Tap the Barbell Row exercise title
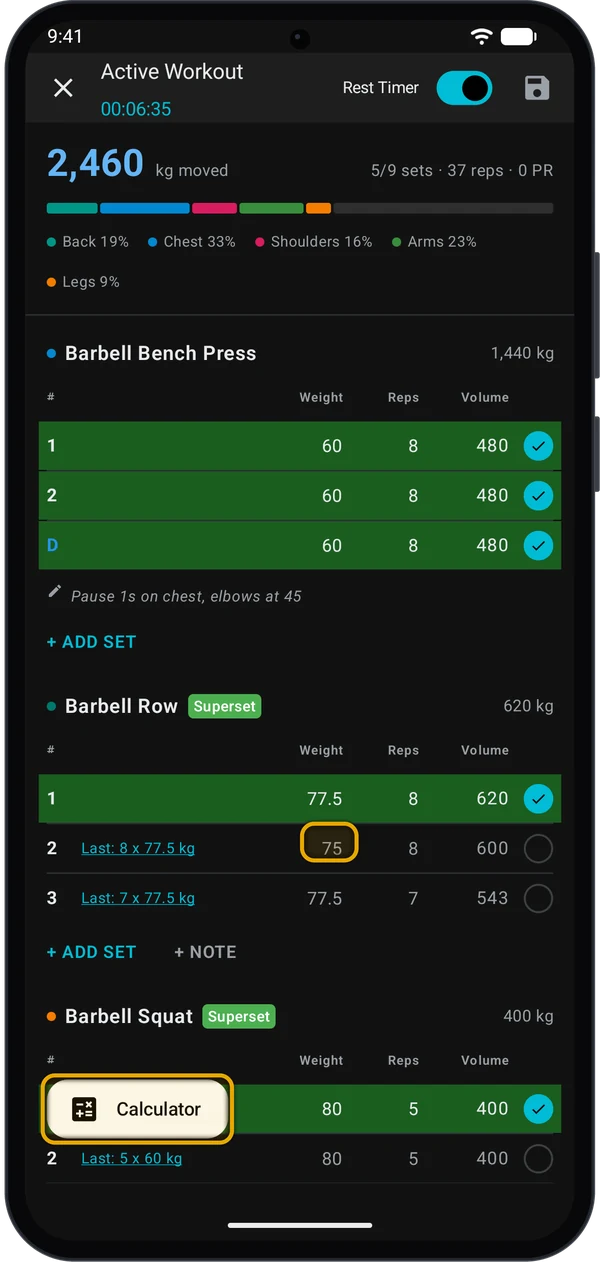The width and height of the screenshot is (600, 1262). pyautogui.click(x=121, y=706)
